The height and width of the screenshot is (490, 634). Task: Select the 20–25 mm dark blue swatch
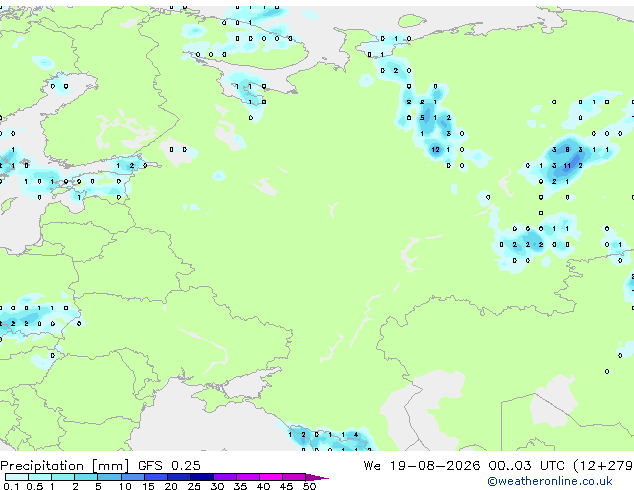(179, 477)
